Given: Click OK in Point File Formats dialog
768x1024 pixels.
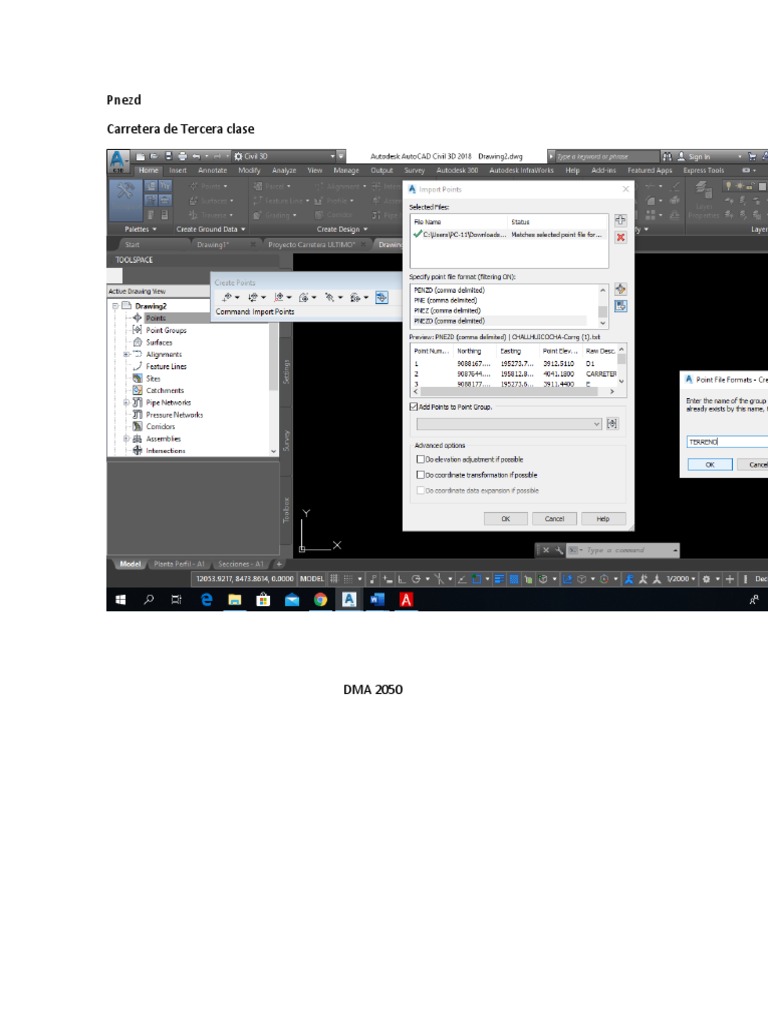Looking at the screenshot, I should 709,465.
